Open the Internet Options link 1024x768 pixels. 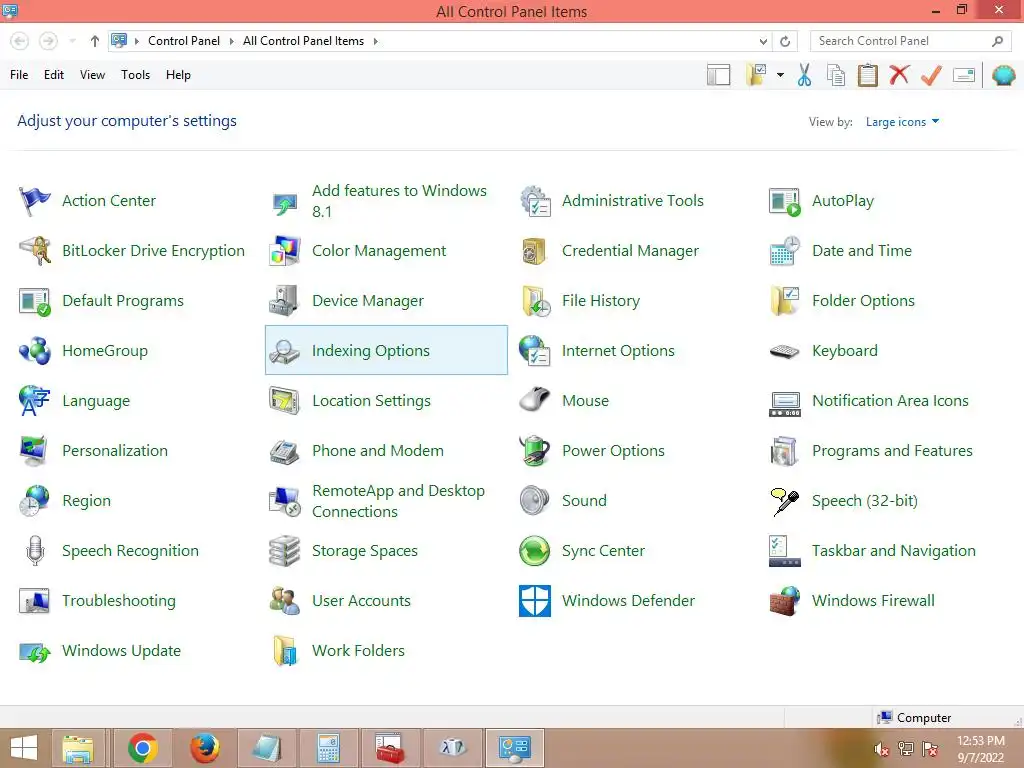click(x=618, y=351)
